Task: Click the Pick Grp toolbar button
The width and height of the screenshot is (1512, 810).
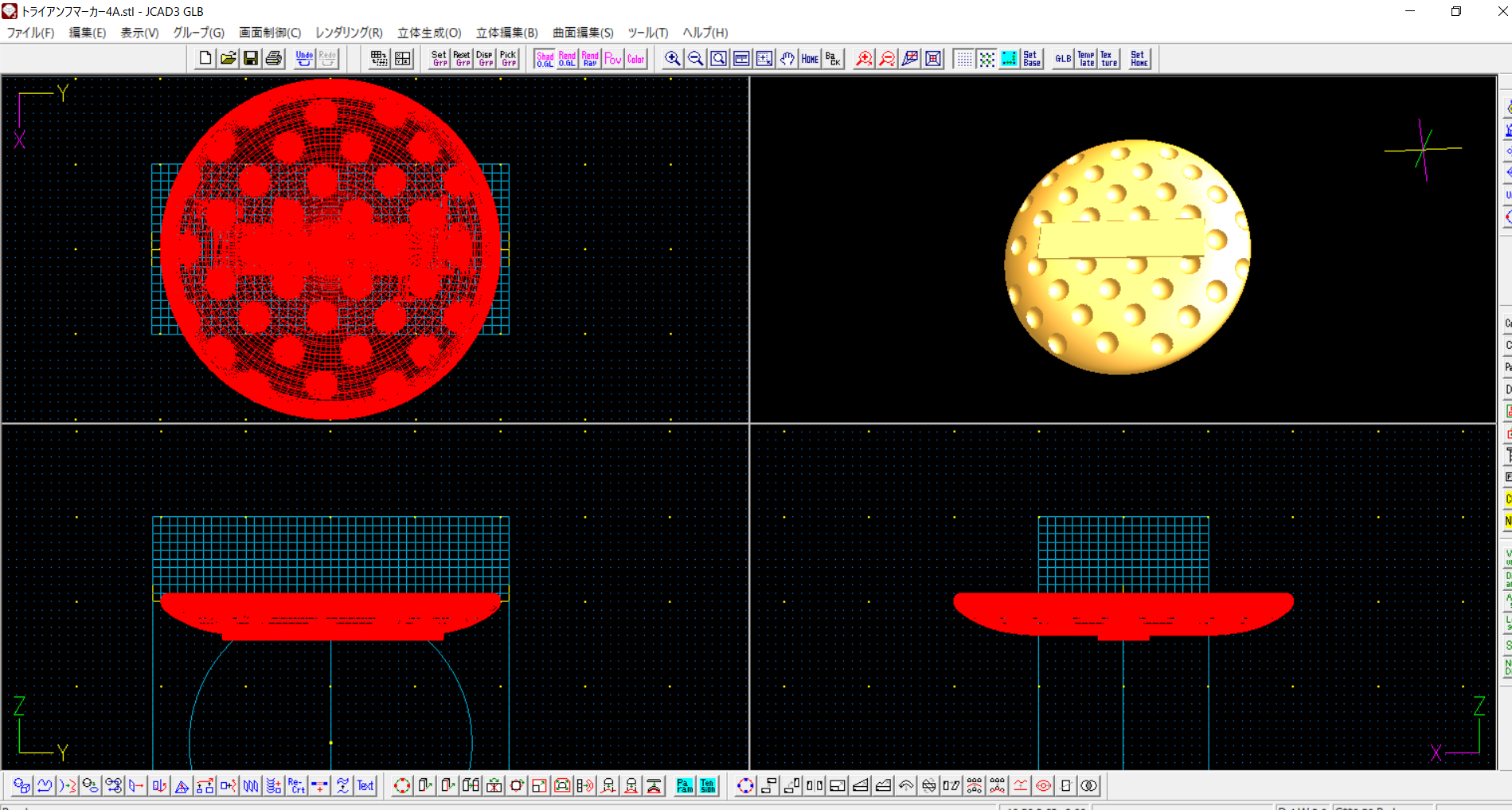Action: 509,58
